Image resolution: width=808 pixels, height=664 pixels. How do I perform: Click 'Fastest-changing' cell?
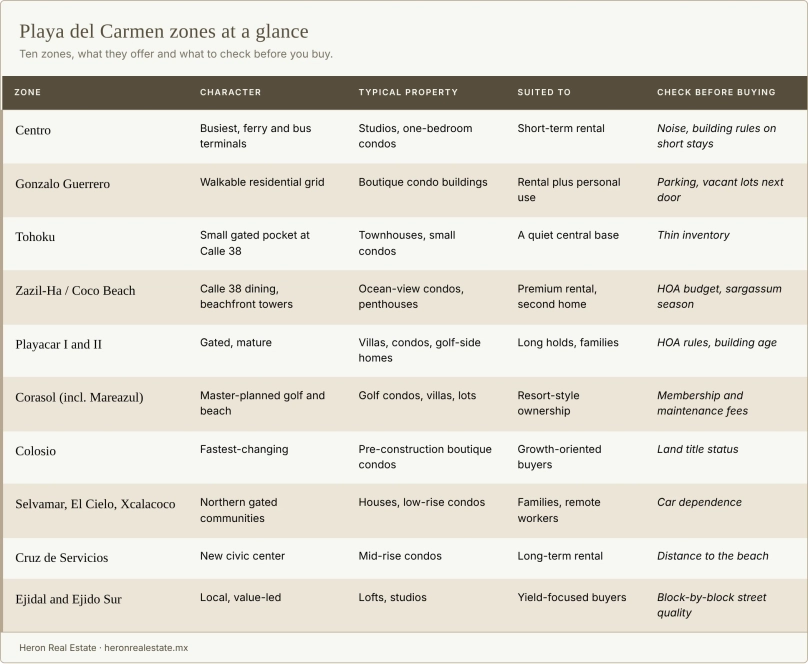244,449
